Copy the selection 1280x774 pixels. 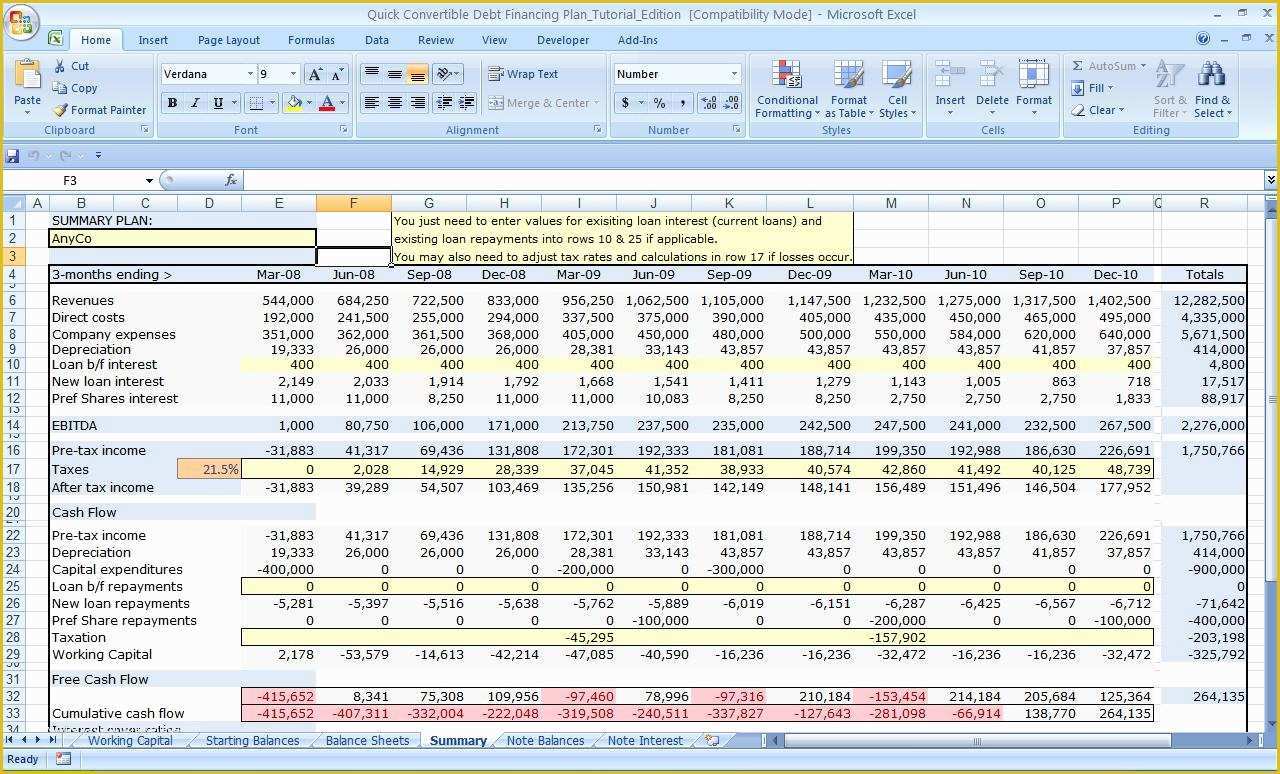[75, 88]
